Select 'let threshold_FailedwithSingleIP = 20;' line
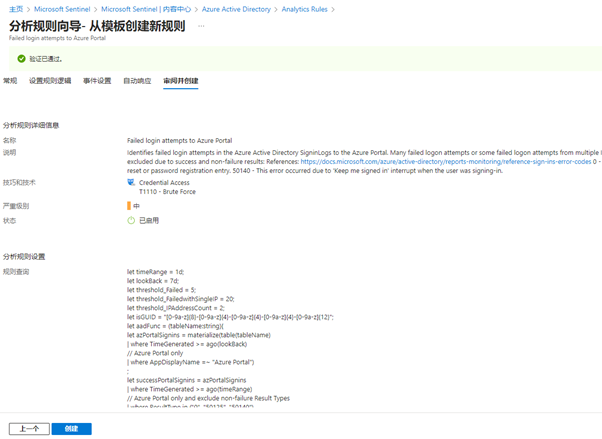This screenshot has height=439, width=602. (180, 299)
